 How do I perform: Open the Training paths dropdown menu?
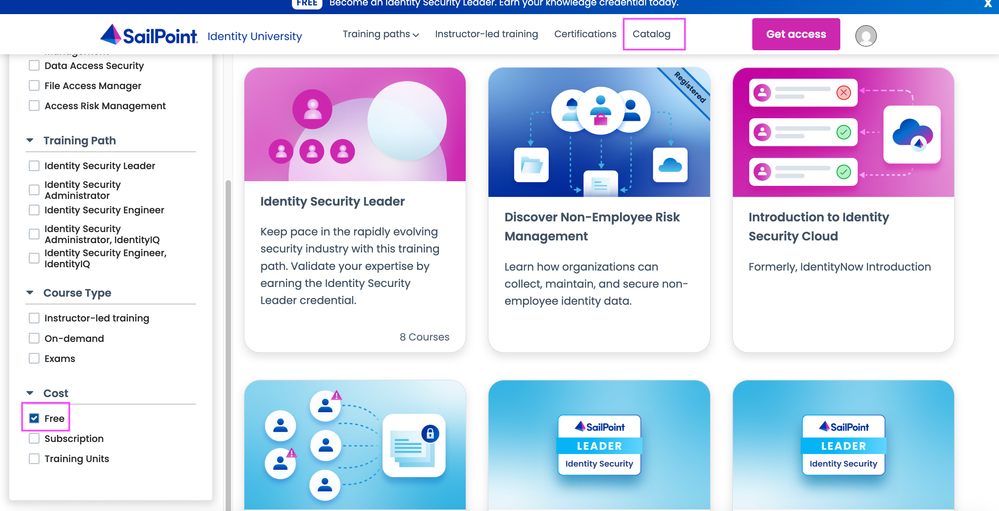[x=380, y=34]
